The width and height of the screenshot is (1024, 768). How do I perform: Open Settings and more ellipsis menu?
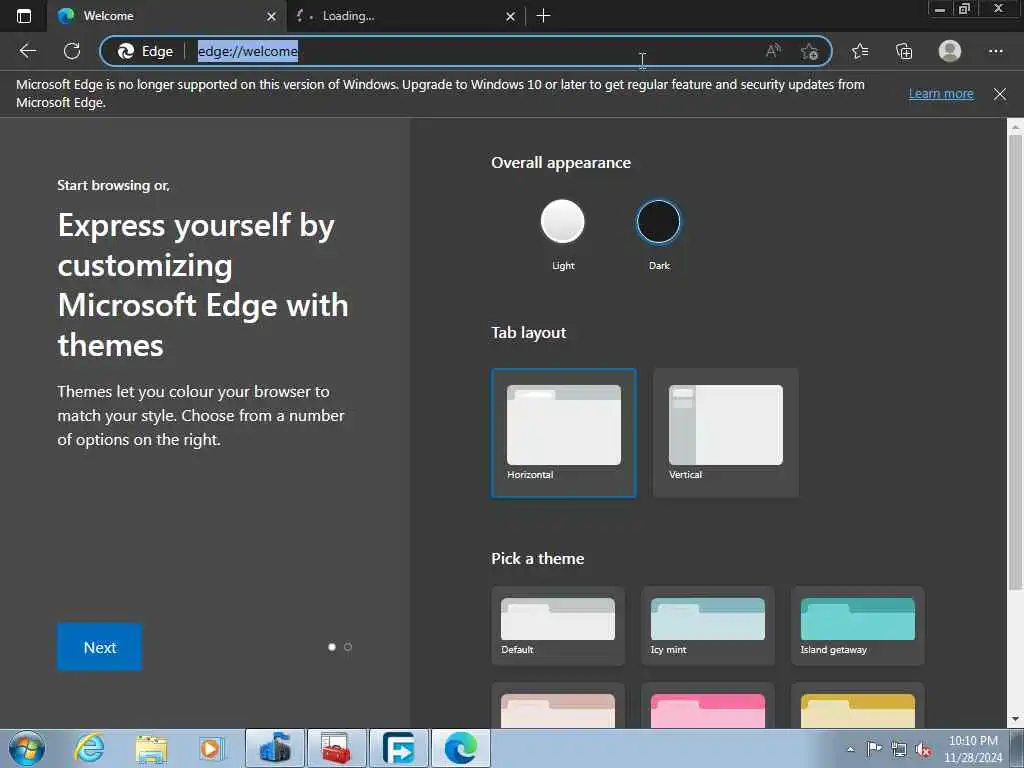[995, 51]
